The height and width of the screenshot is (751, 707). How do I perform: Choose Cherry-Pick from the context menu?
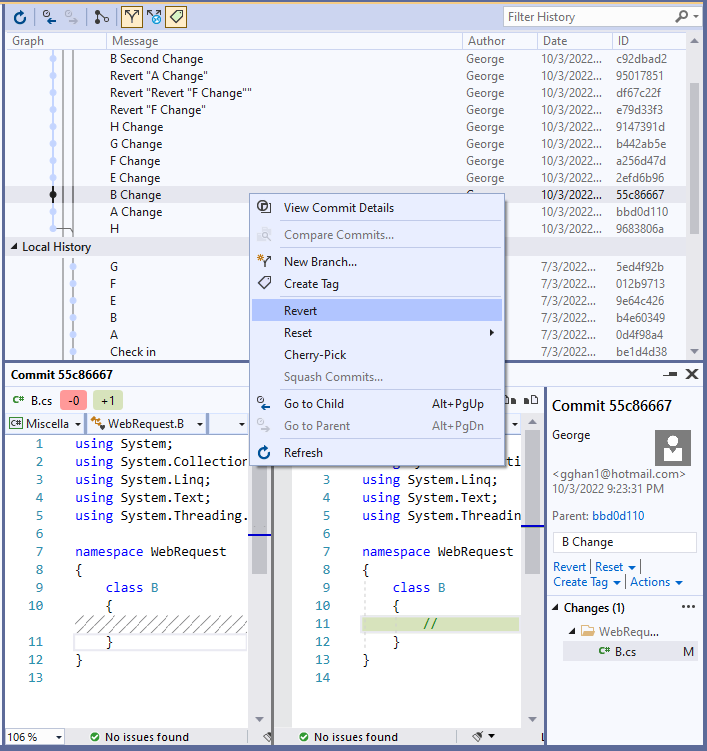[376, 355]
